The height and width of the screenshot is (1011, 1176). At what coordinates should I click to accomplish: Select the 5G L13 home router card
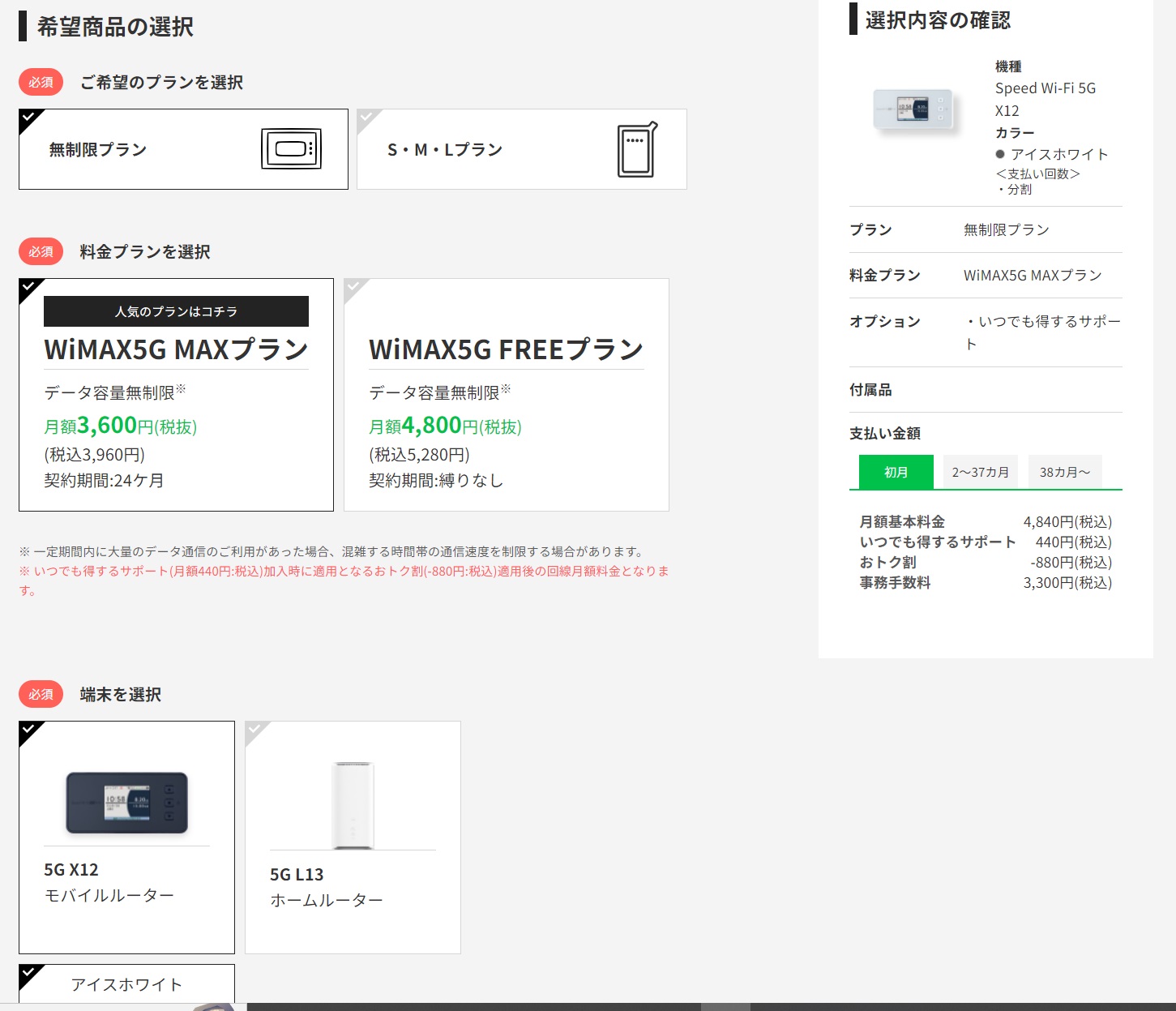[x=353, y=838]
